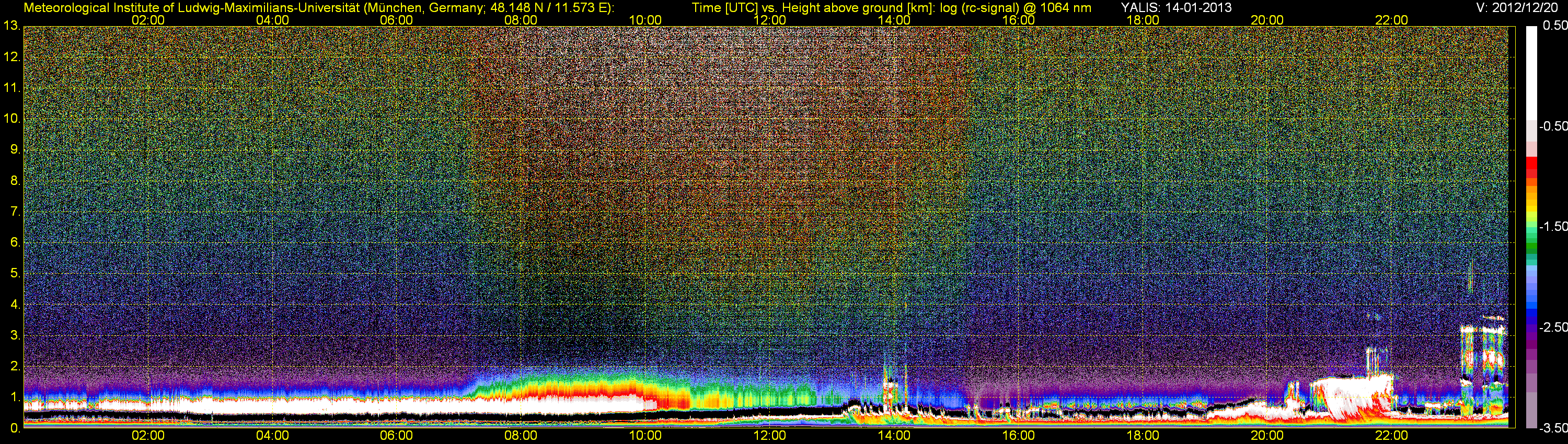Click the 04:00 label on the top time axis
Image resolution: width=1568 pixels, height=444 pixels.
pos(272,20)
